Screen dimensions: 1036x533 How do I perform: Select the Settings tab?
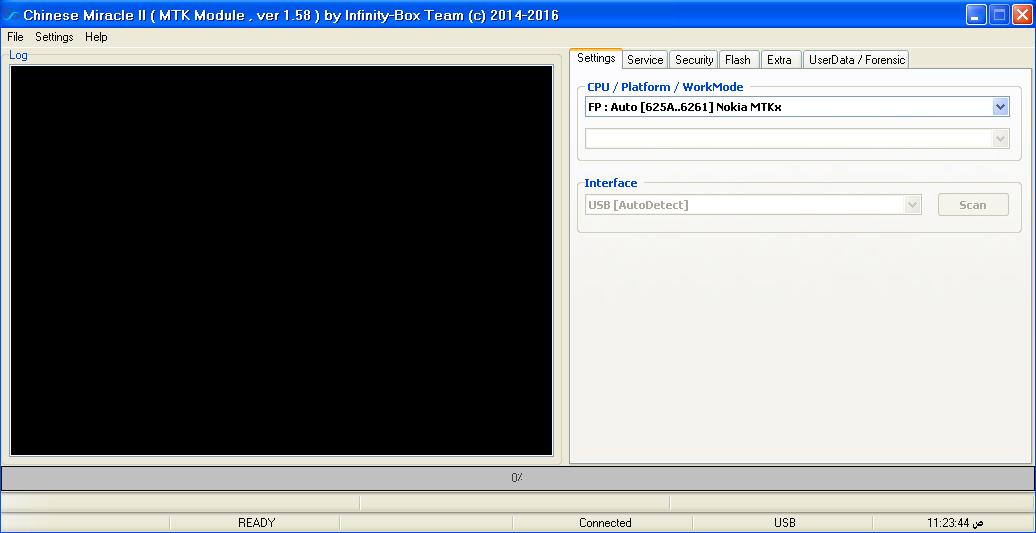point(596,58)
